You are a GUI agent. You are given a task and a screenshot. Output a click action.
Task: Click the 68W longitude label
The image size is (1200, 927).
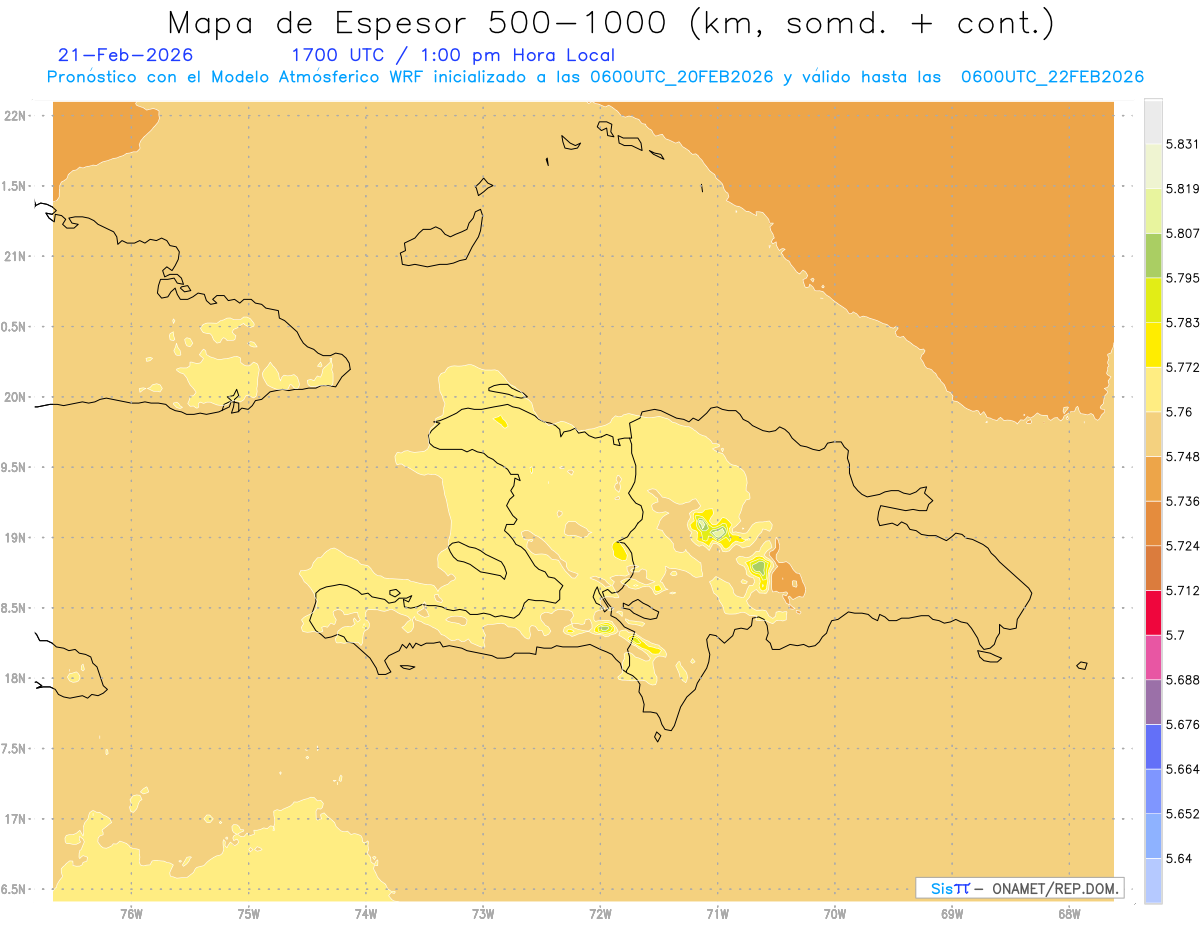pyautogui.click(x=1069, y=914)
